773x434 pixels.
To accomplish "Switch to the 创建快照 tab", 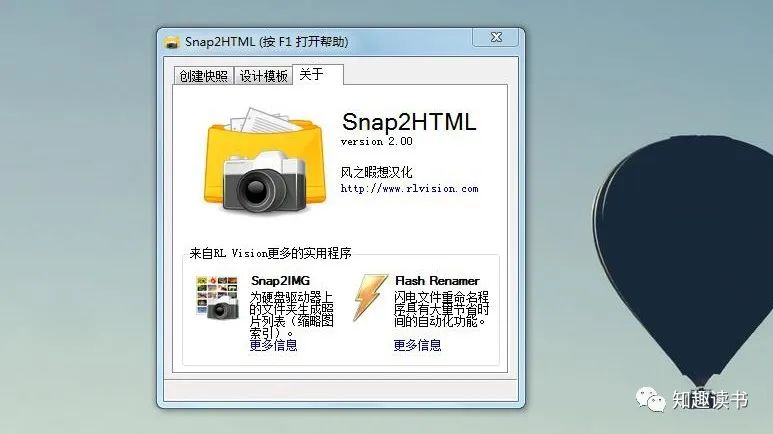I will (204, 76).
